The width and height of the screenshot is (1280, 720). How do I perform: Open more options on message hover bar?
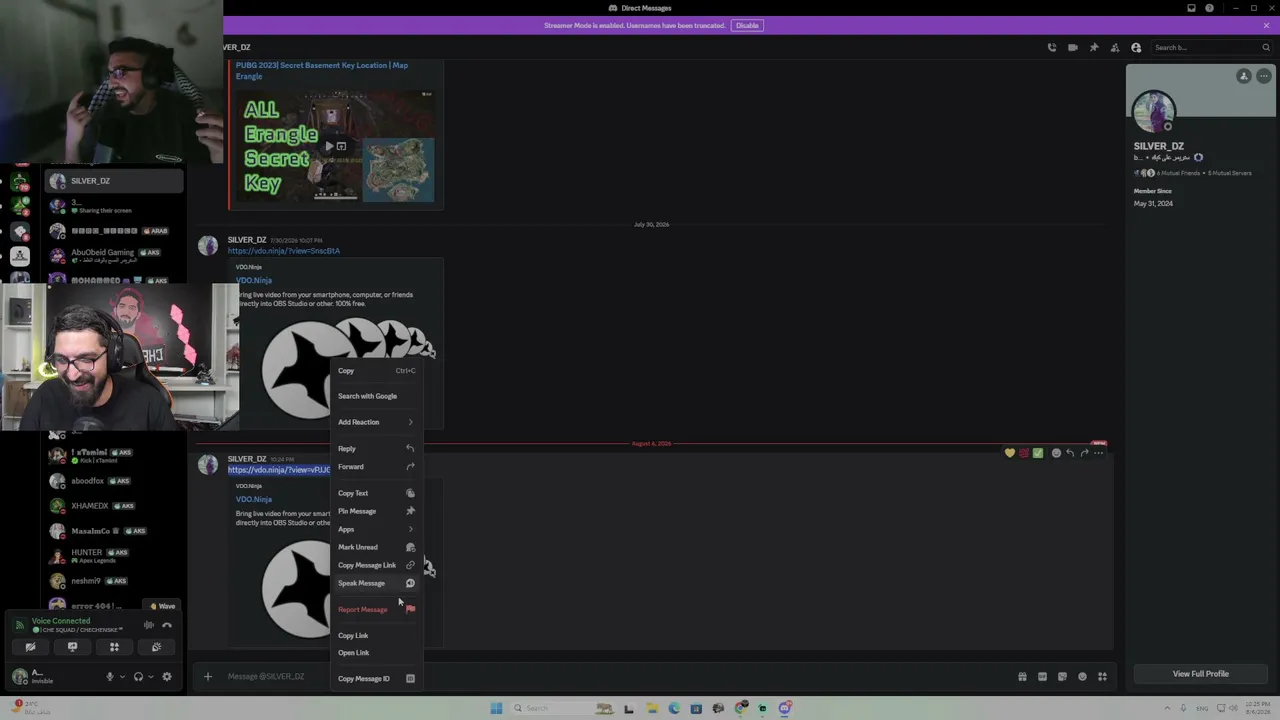(x=1098, y=453)
